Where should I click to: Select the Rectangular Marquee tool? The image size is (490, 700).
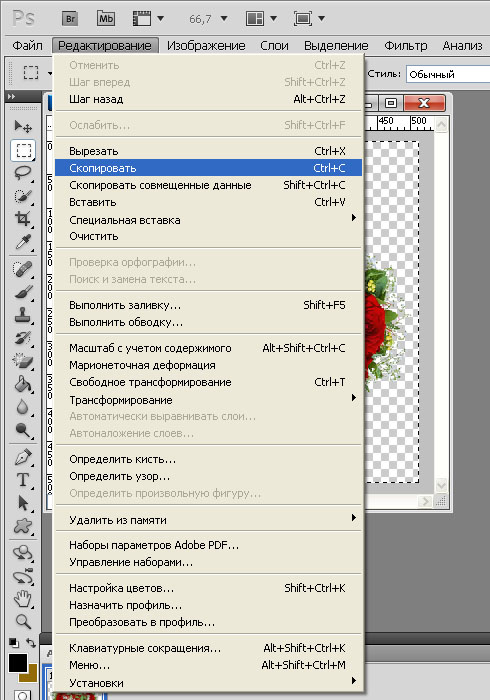coord(23,150)
